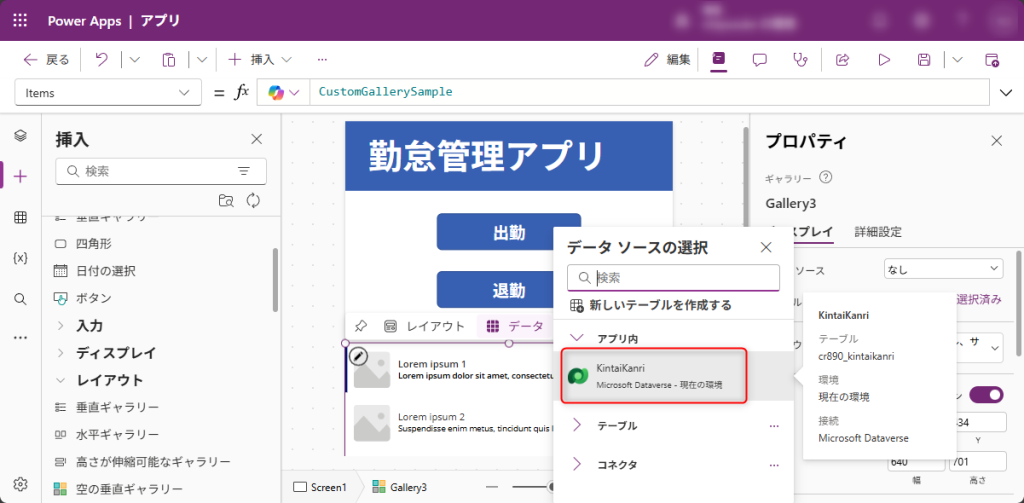
Task: Open the data source なし dropdown
Action: click(x=943, y=268)
